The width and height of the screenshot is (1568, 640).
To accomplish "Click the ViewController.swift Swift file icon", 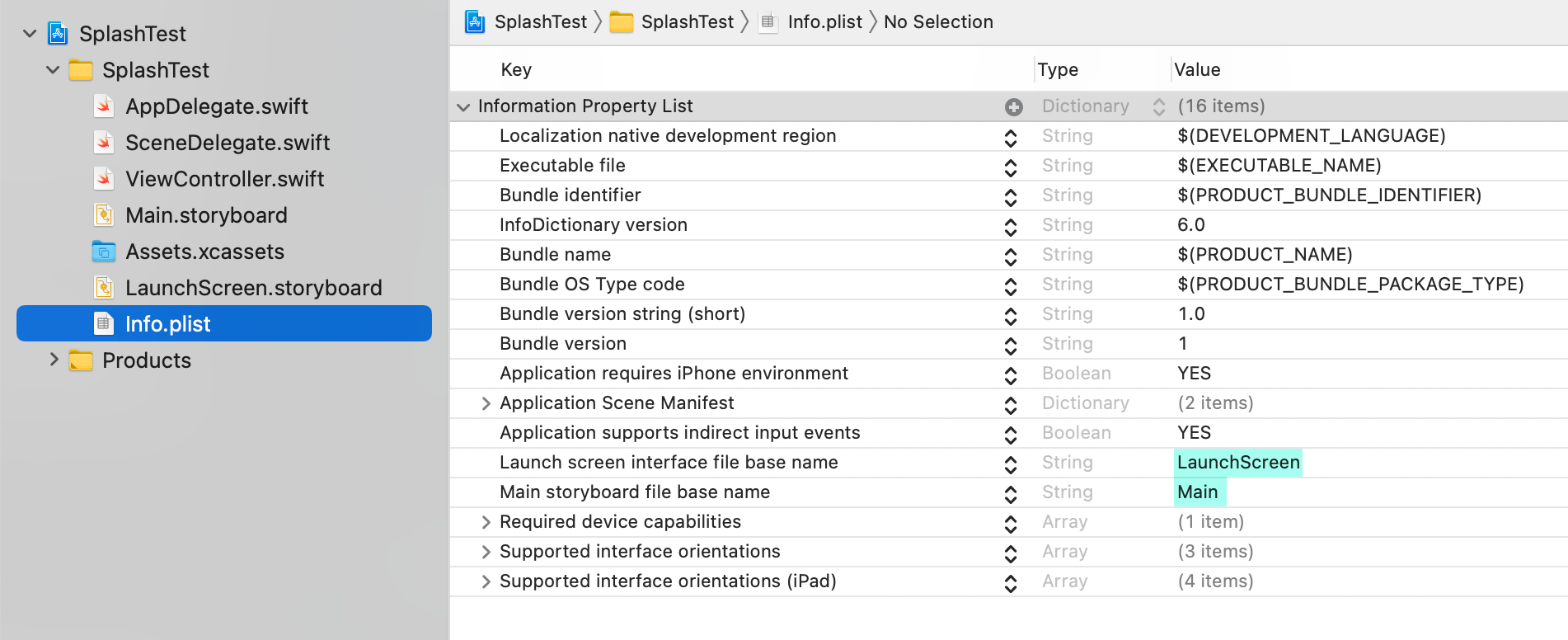I will click(104, 179).
